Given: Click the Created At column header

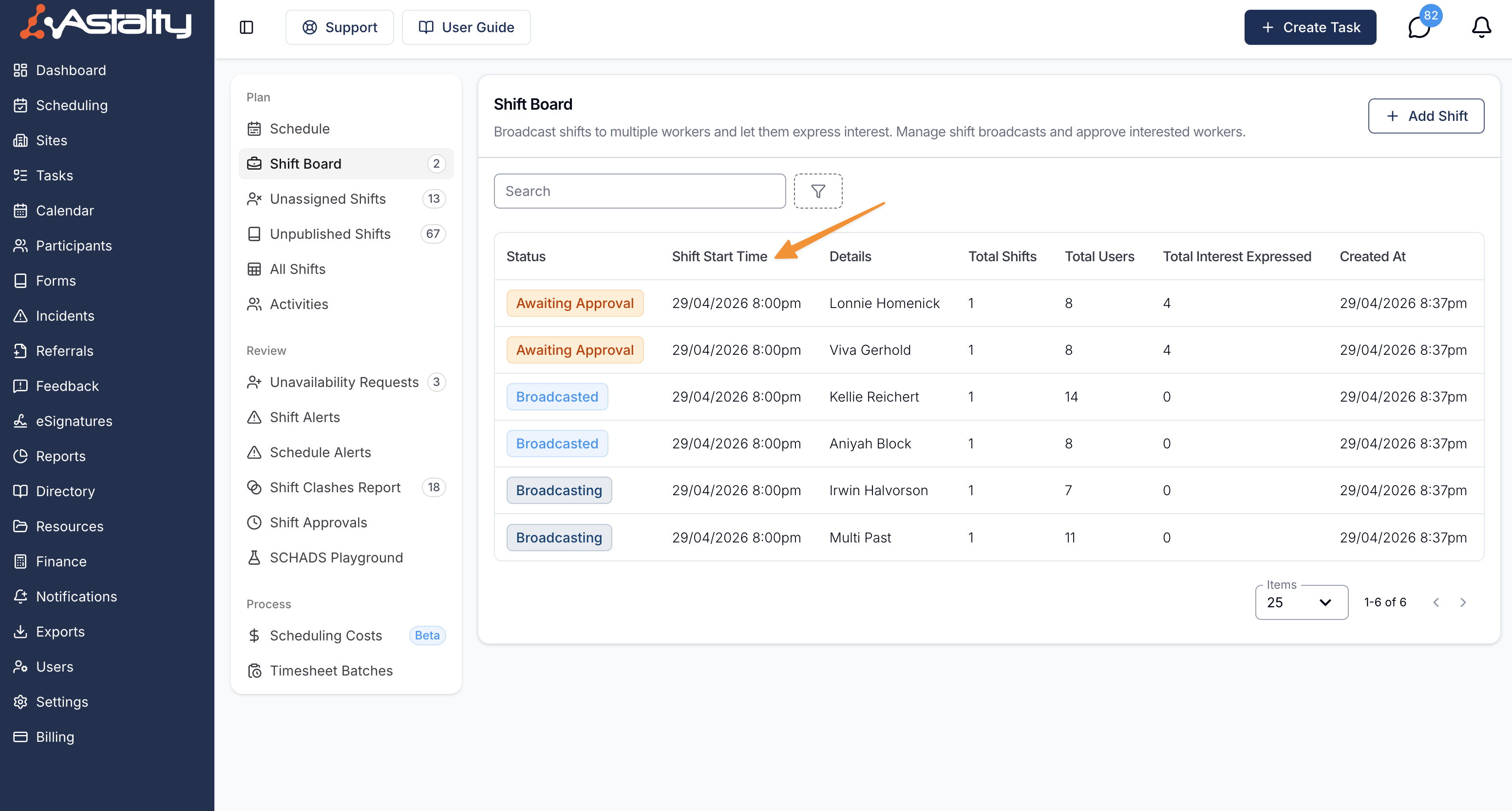Looking at the screenshot, I should (1372, 257).
